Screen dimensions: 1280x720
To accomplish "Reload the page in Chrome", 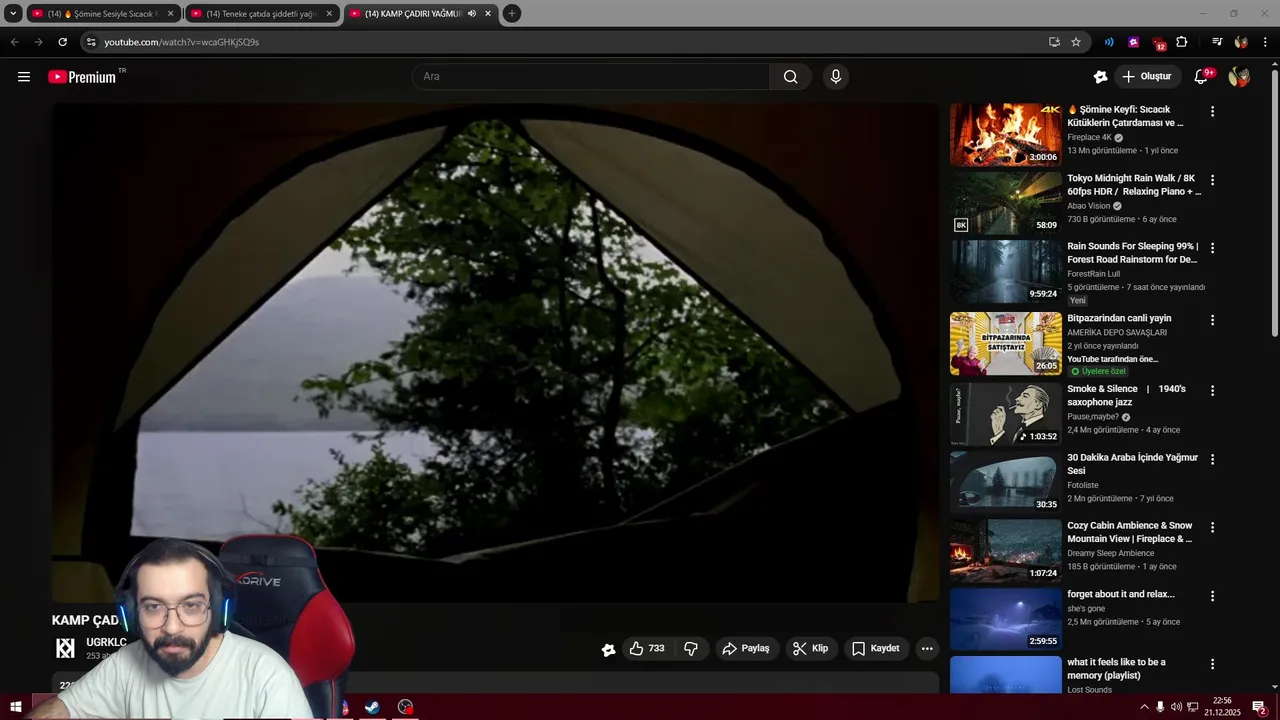I will point(62,42).
